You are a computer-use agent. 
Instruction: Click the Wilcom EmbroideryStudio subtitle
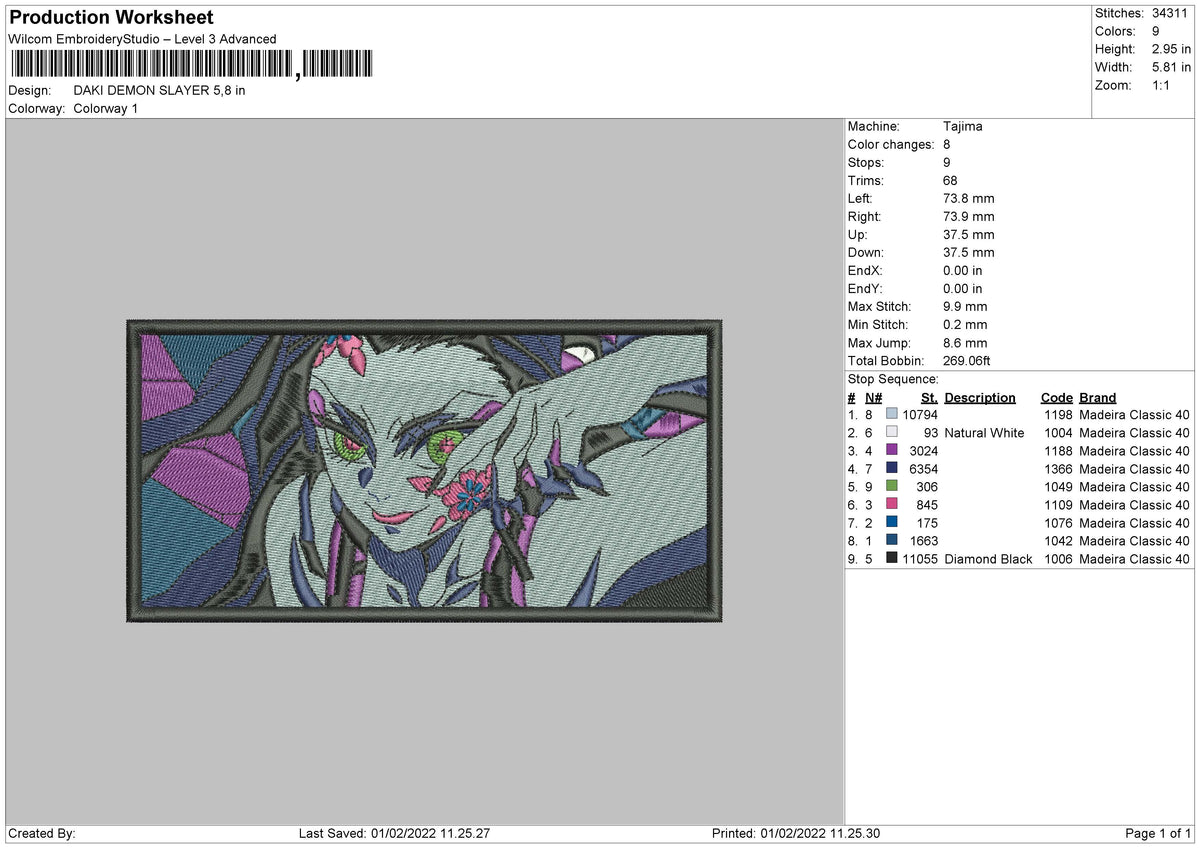point(143,39)
